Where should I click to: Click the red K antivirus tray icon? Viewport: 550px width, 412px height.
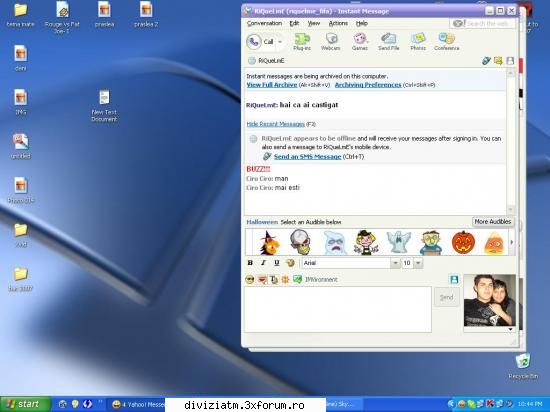pyautogui.click(x=490, y=404)
